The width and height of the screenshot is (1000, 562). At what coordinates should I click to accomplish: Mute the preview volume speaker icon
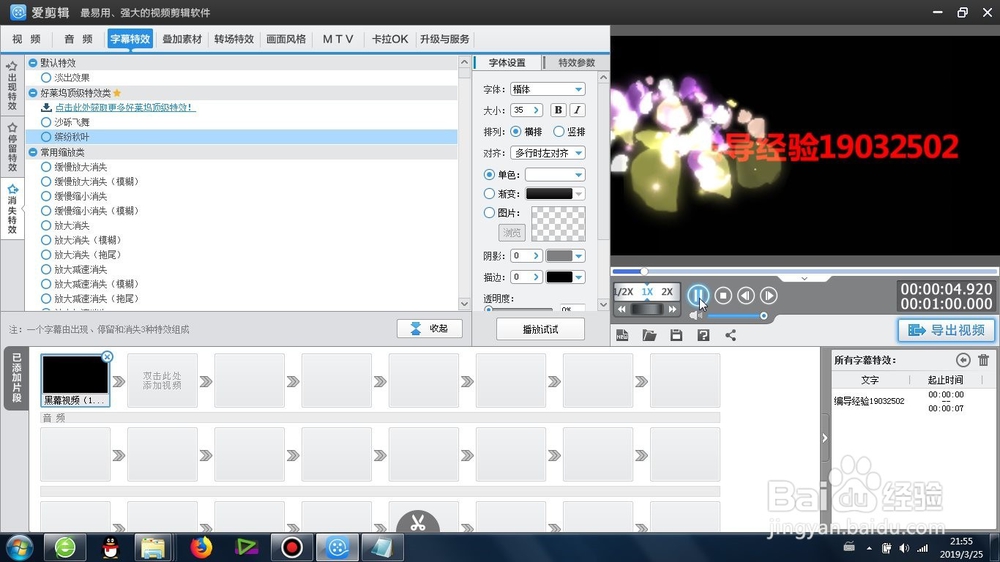point(695,315)
